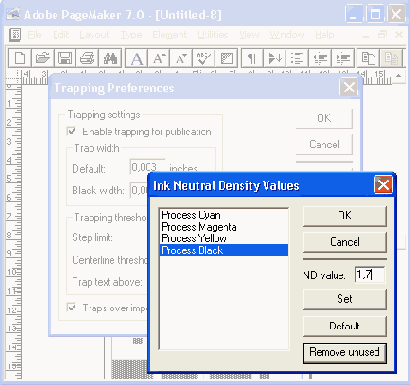This screenshot has height=385, width=410.
Task: Open the Element menu
Action: click(169, 35)
